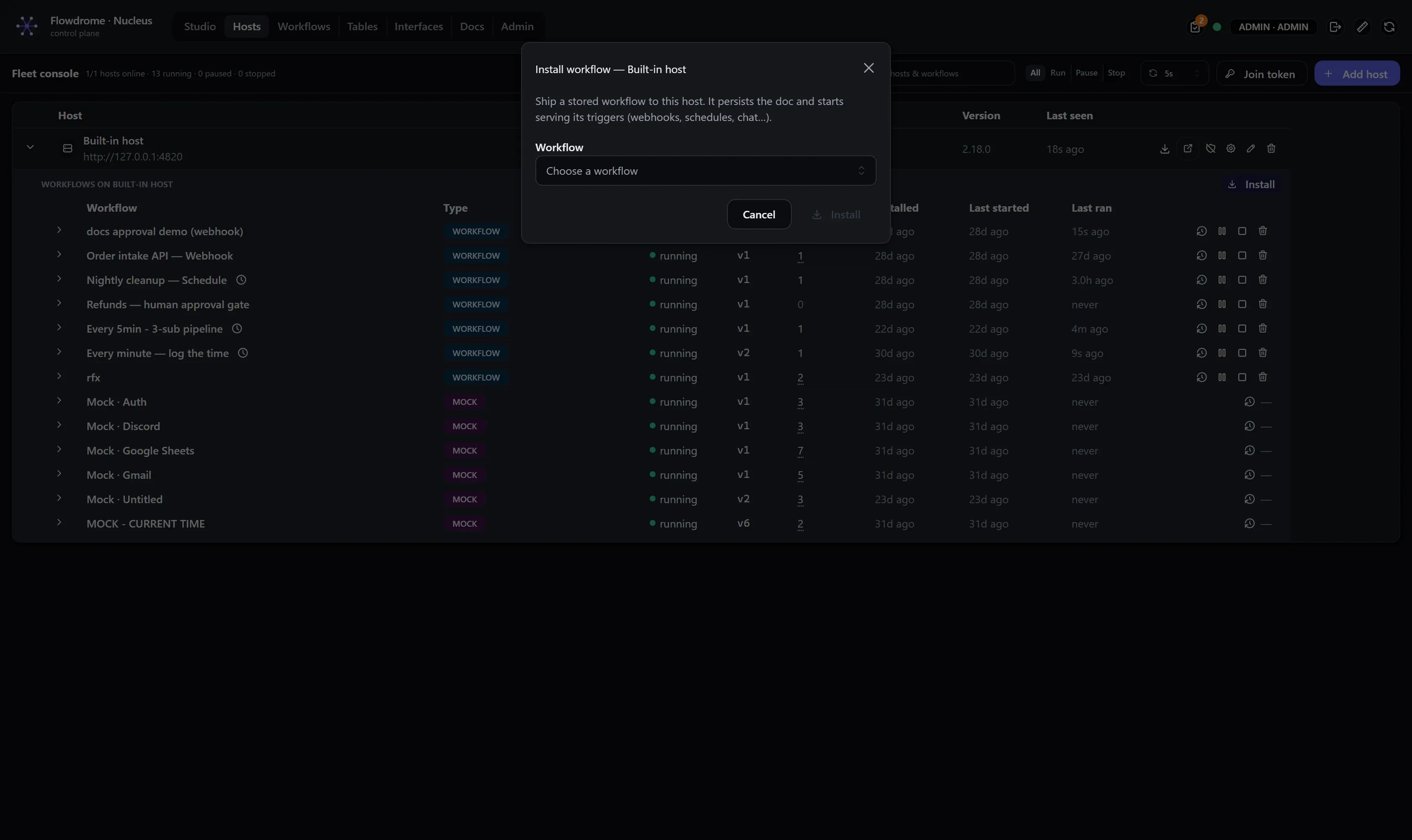
Task: Expand the MOCK - CURRENT TIME row
Action: [59, 522]
